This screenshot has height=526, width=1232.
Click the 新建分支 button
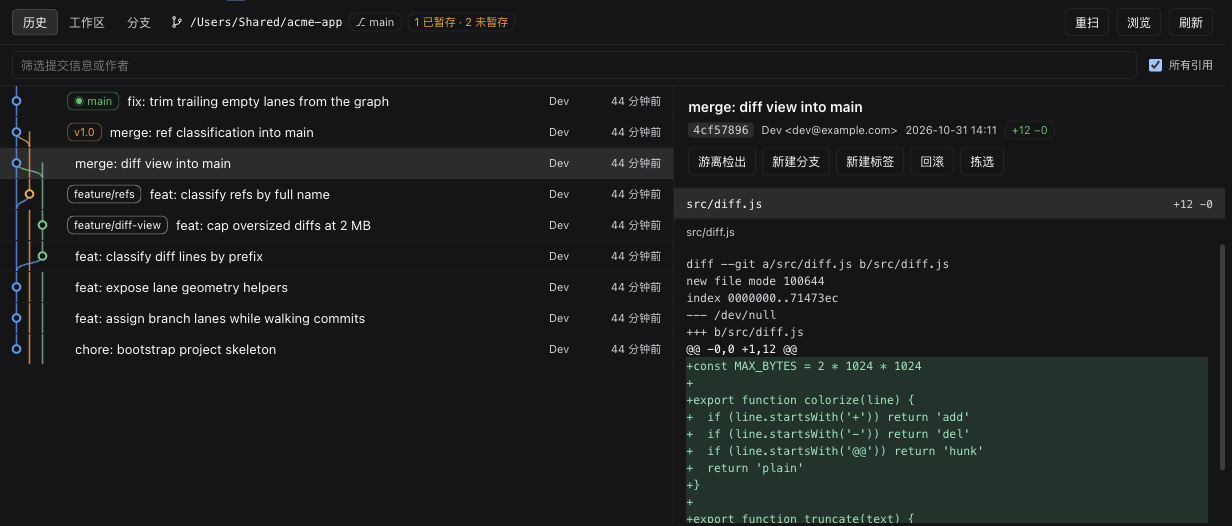pos(797,161)
